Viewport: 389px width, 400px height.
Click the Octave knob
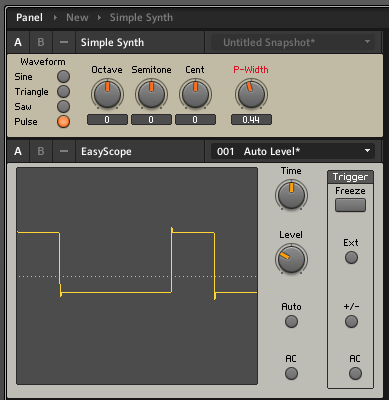point(107,94)
